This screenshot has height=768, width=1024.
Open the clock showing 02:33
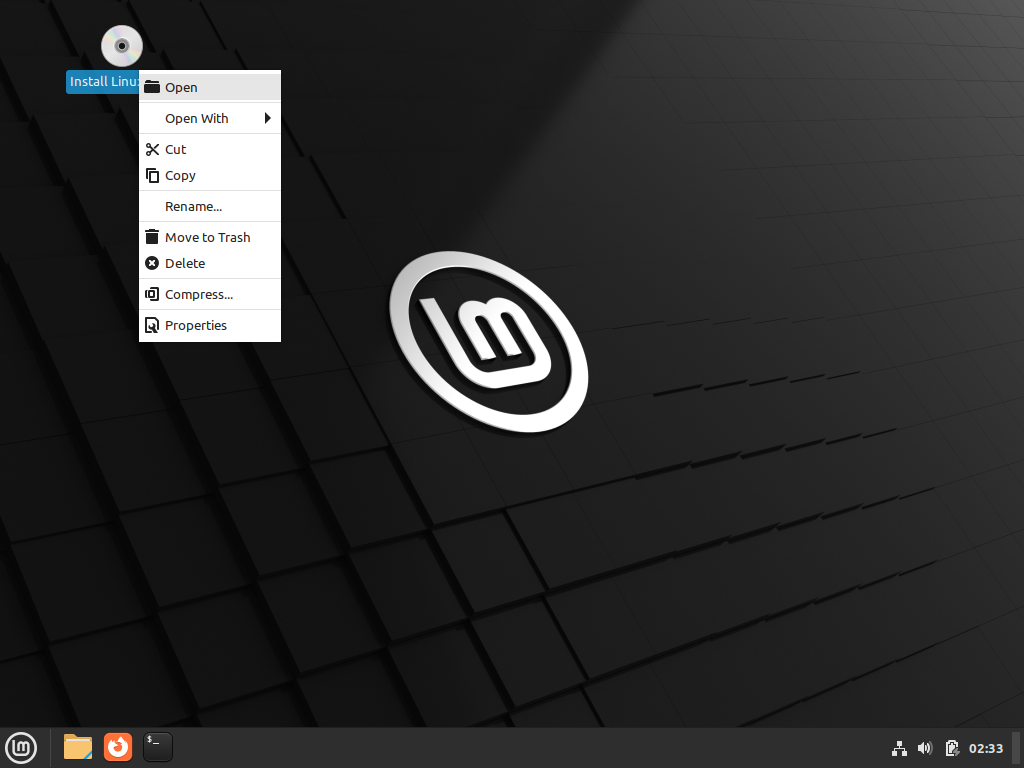[985, 748]
